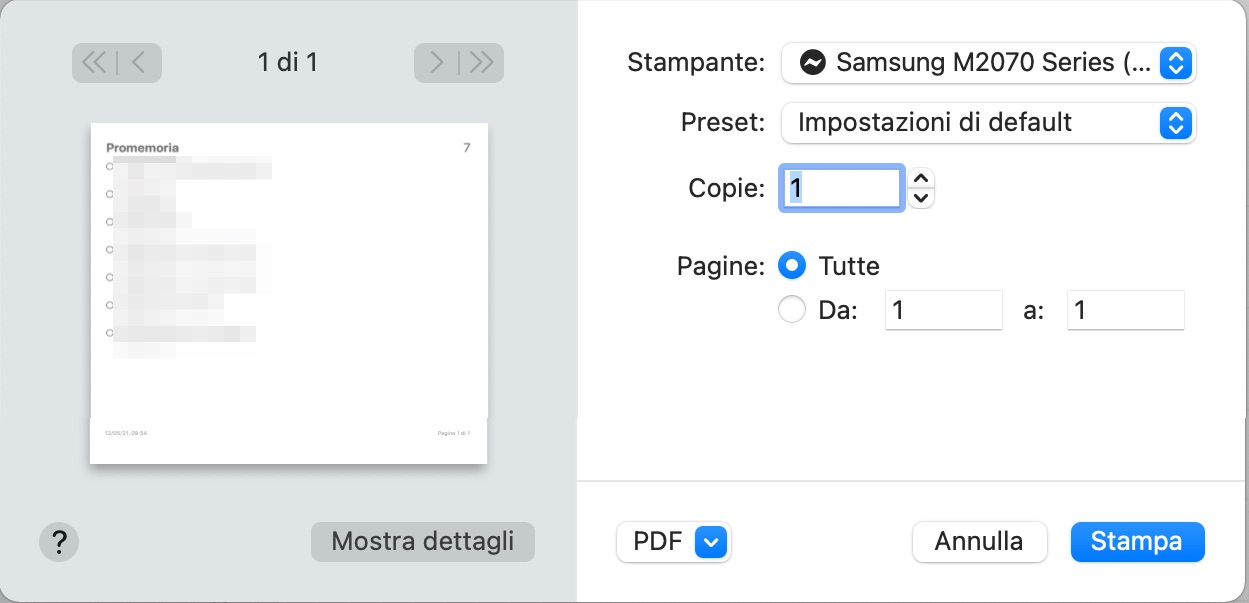Click the Promemoria page preview thumbnail

coord(288,292)
